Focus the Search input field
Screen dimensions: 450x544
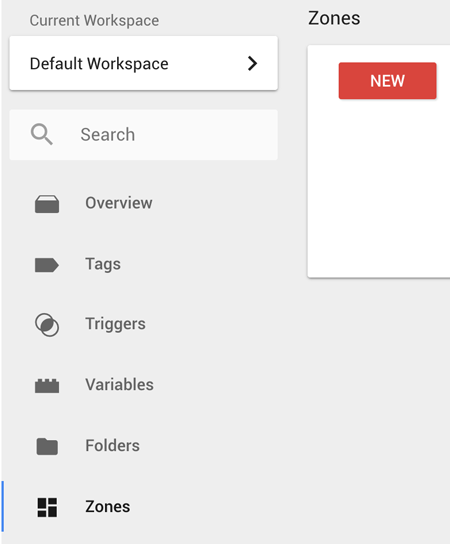pos(144,135)
